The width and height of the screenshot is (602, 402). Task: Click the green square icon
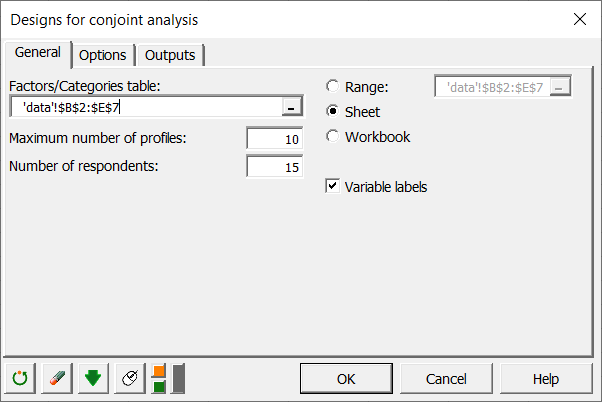coord(159,387)
